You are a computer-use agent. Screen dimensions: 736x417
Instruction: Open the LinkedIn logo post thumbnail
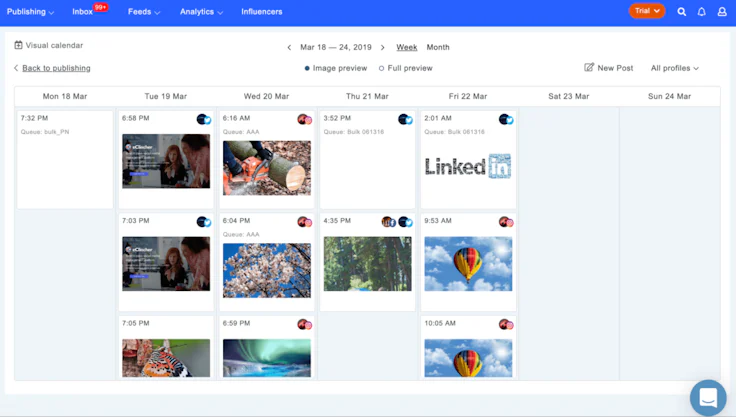pos(468,166)
